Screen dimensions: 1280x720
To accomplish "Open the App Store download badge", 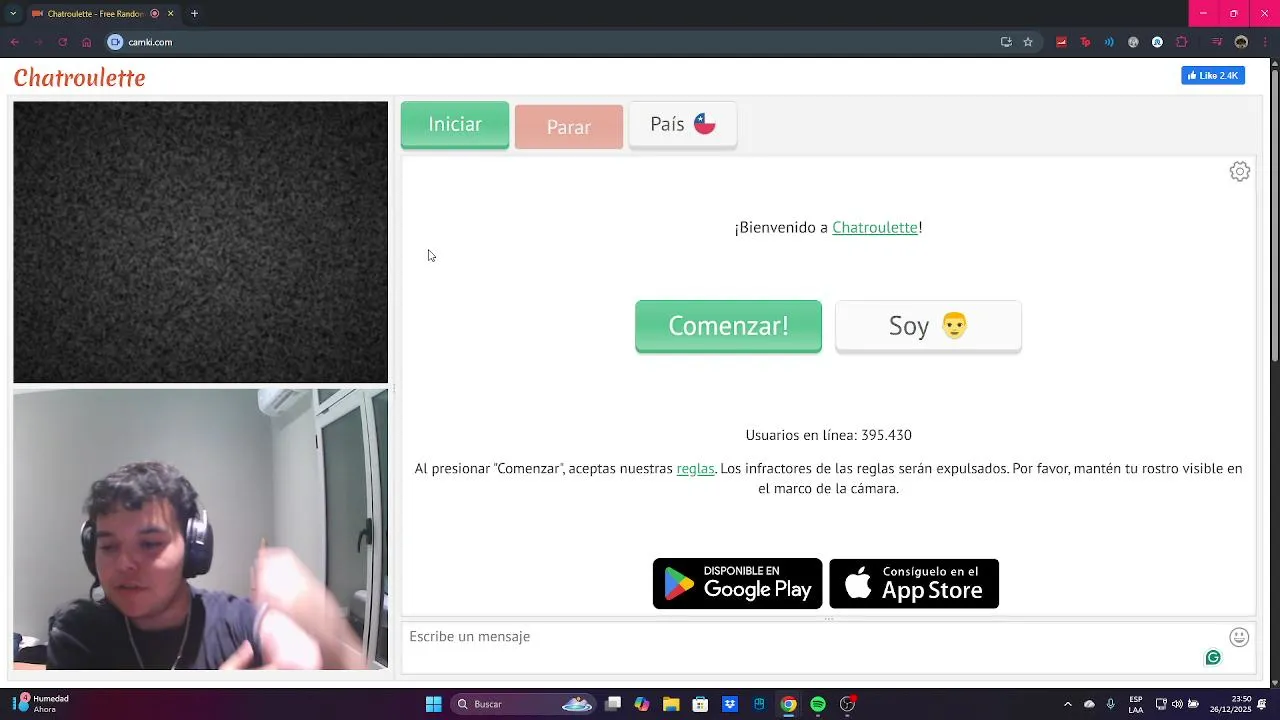I will point(914,584).
